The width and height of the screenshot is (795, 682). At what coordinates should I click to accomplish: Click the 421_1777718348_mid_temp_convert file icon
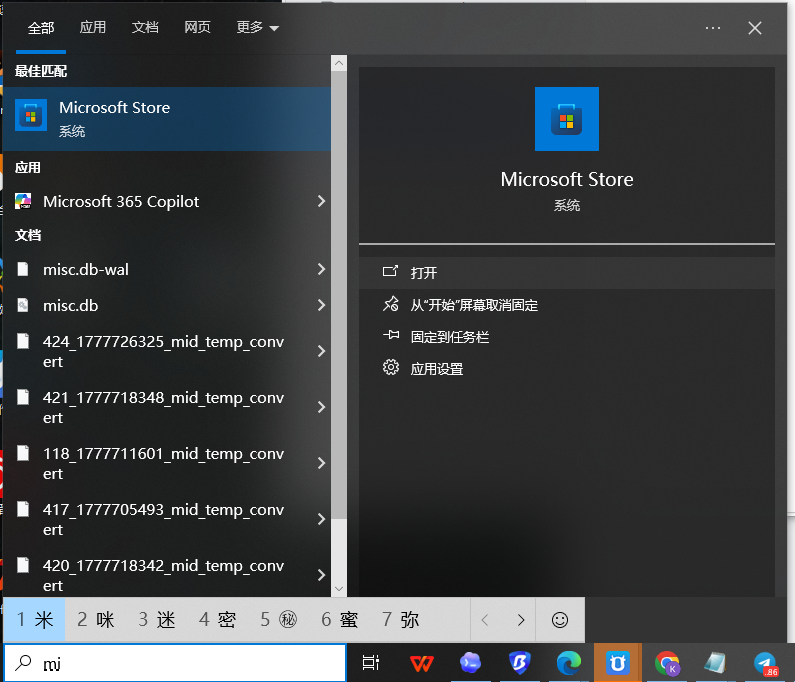tap(23, 397)
